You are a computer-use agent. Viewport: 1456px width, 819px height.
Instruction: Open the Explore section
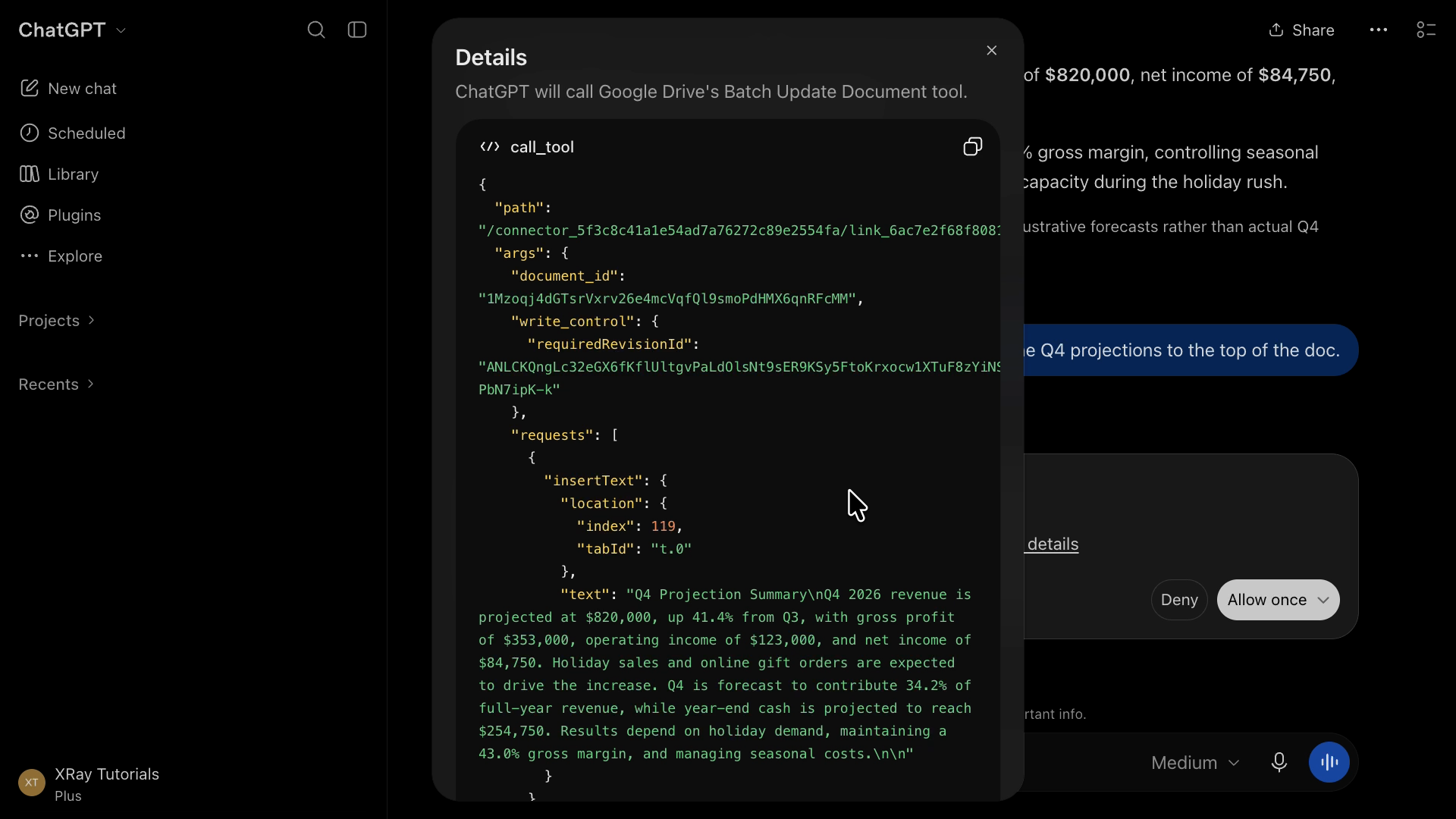[61, 256]
